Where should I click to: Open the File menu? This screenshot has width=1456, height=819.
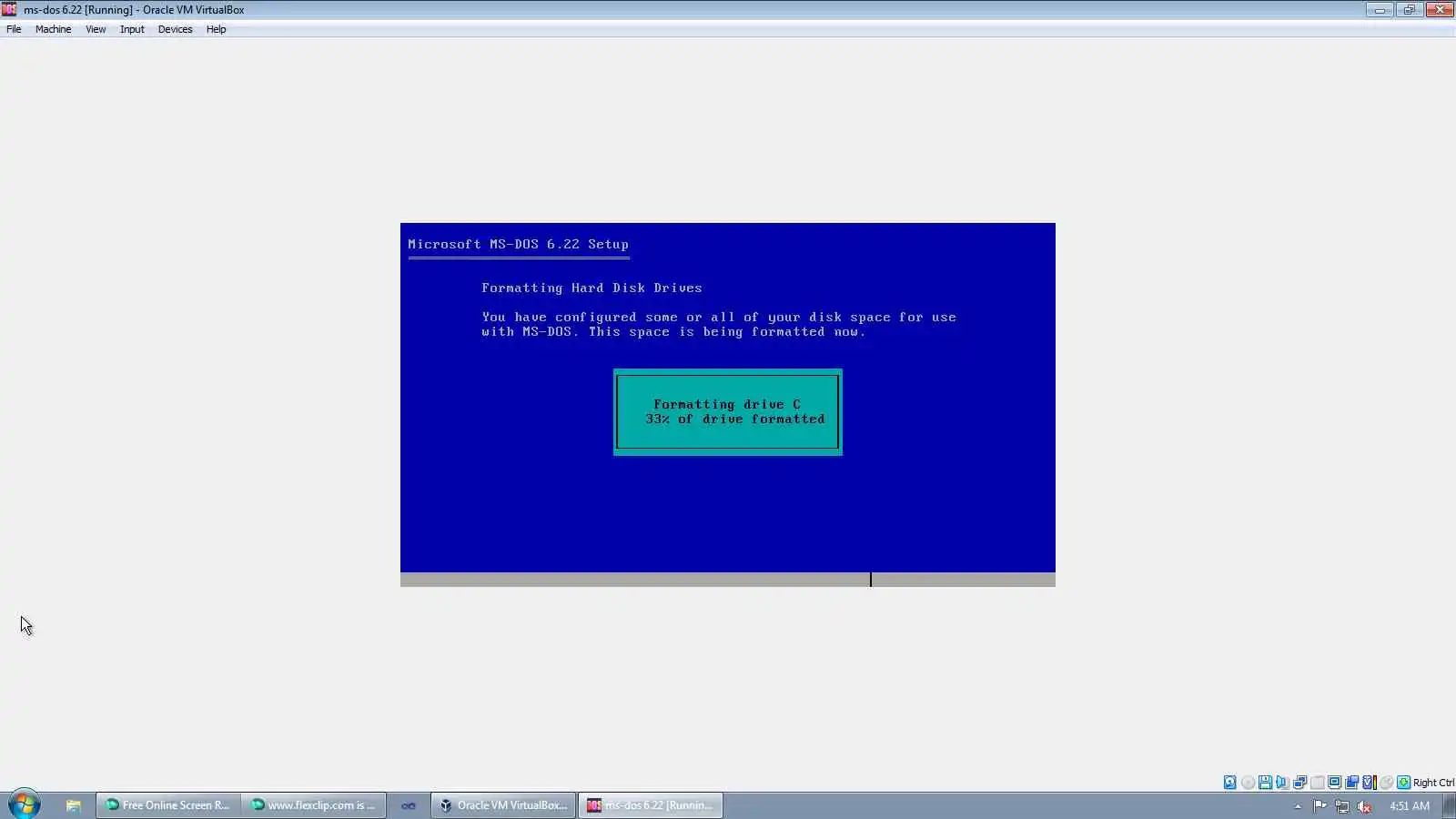14,29
